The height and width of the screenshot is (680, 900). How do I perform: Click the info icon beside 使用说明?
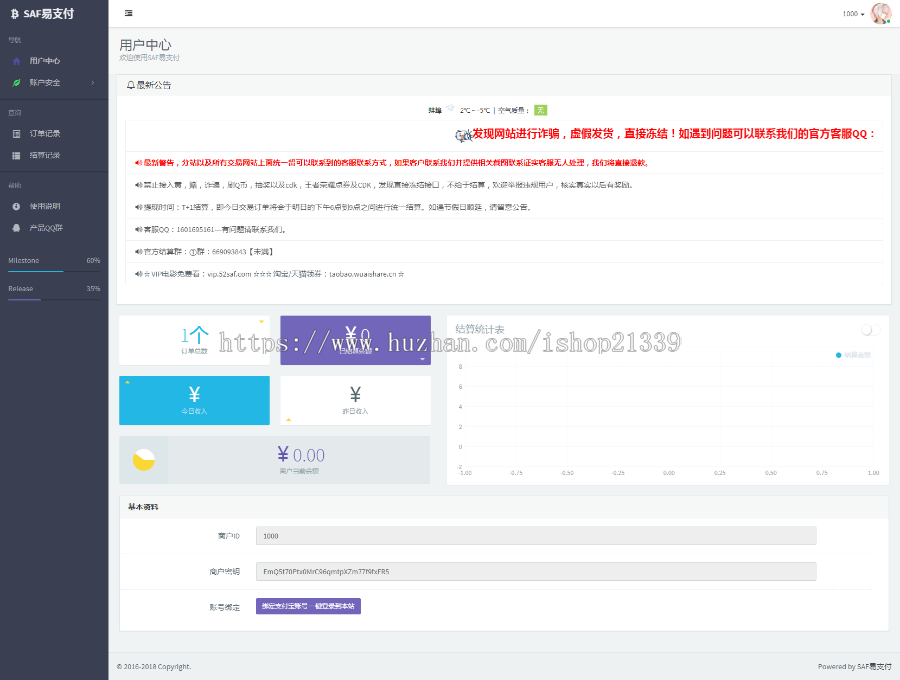pyautogui.click(x=17, y=207)
